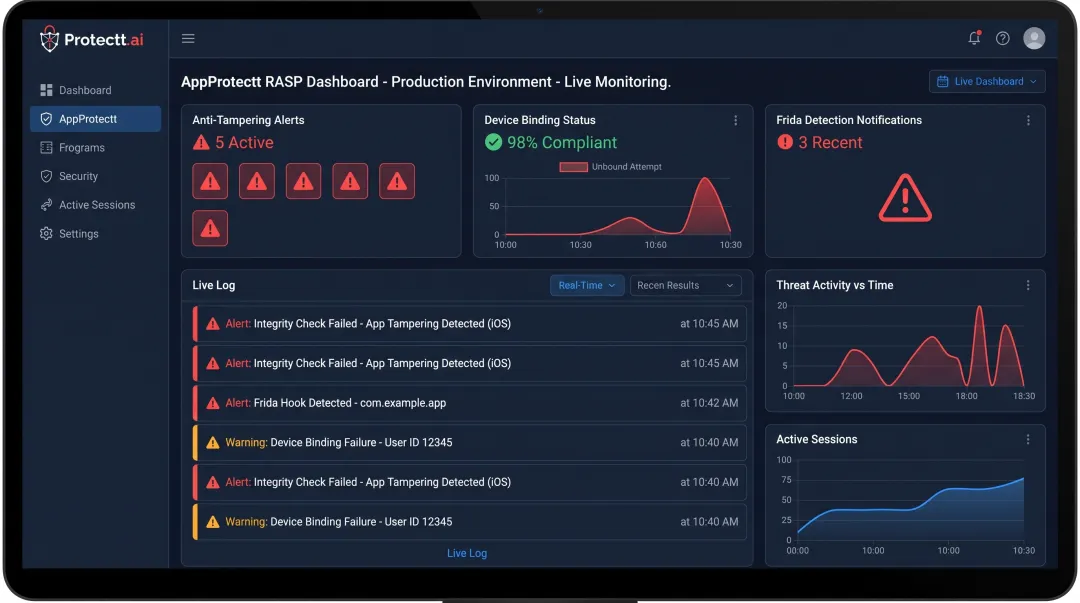Toggle the Unbound Attempt legend swatch
Viewport: 1080px width, 603px height.
(573, 167)
